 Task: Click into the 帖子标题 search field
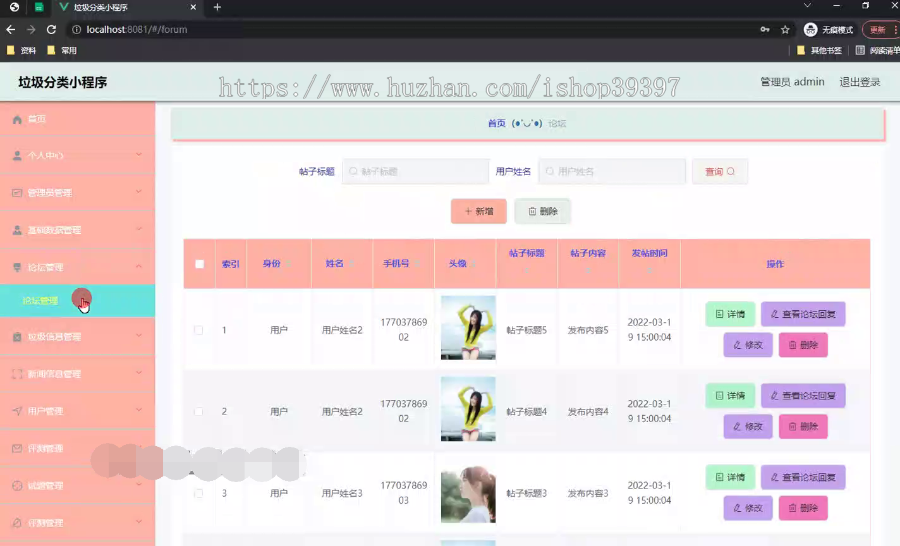(416, 172)
